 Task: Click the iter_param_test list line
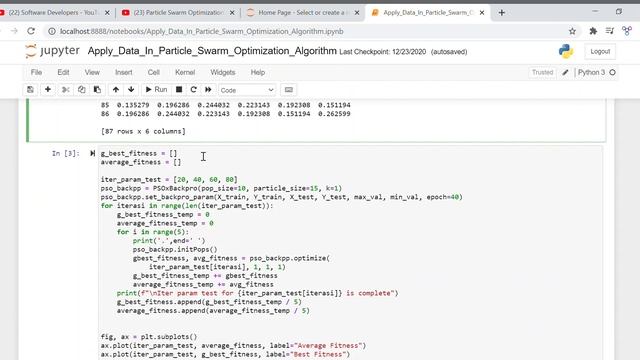[x=169, y=180]
